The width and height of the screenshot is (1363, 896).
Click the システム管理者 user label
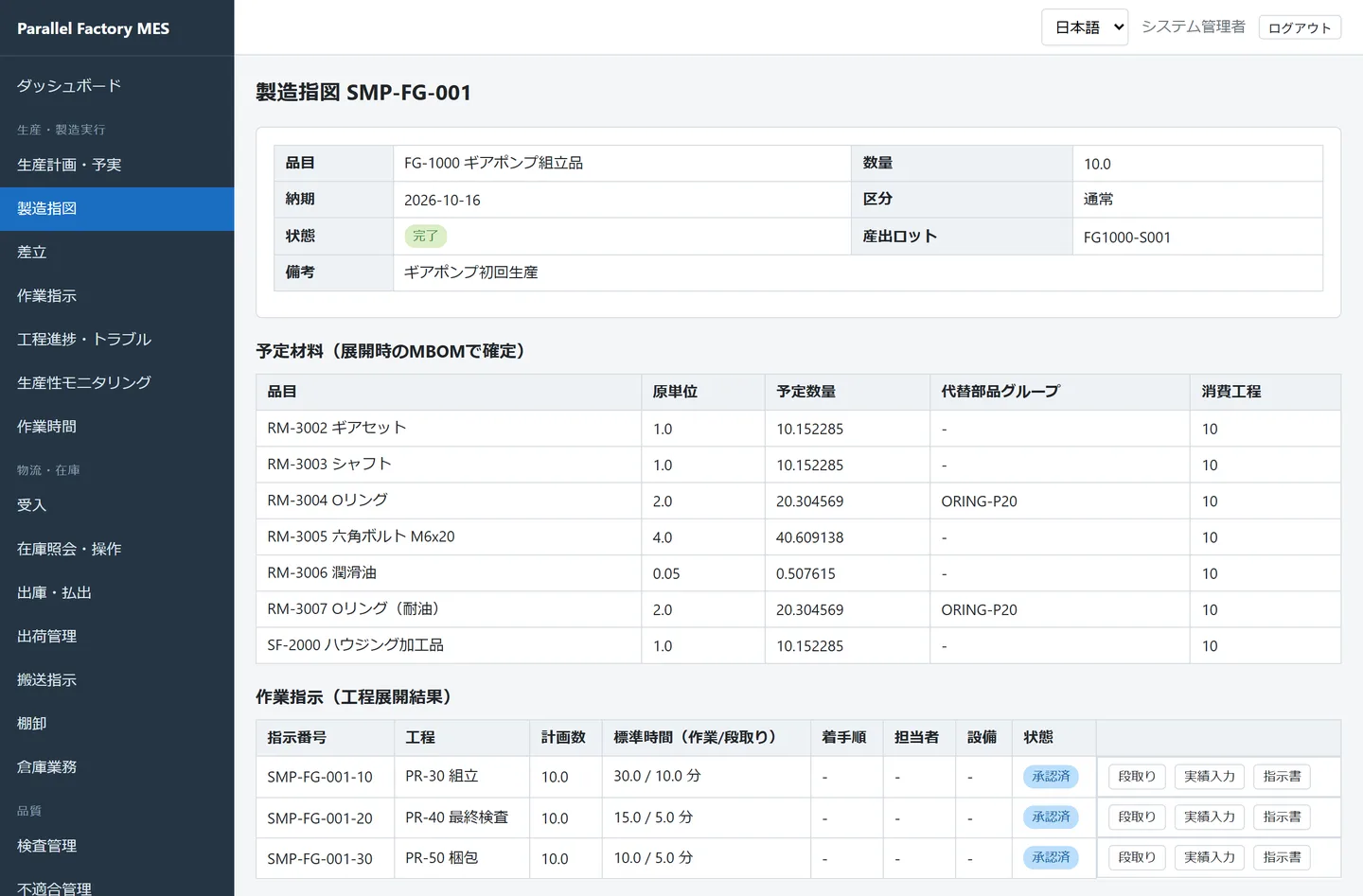(x=1194, y=27)
